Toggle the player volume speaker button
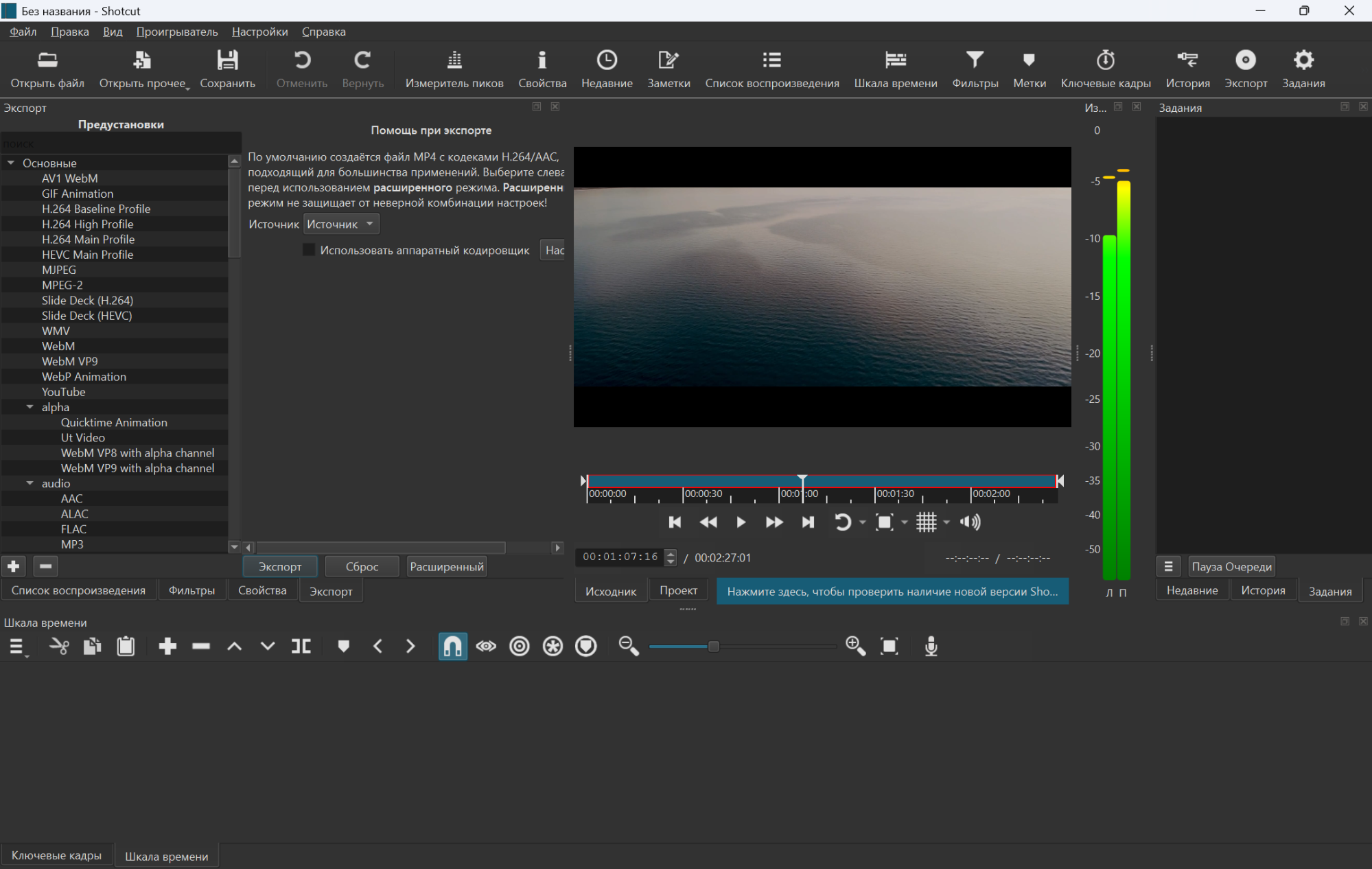This screenshot has width=1372, height=869. 970,522
